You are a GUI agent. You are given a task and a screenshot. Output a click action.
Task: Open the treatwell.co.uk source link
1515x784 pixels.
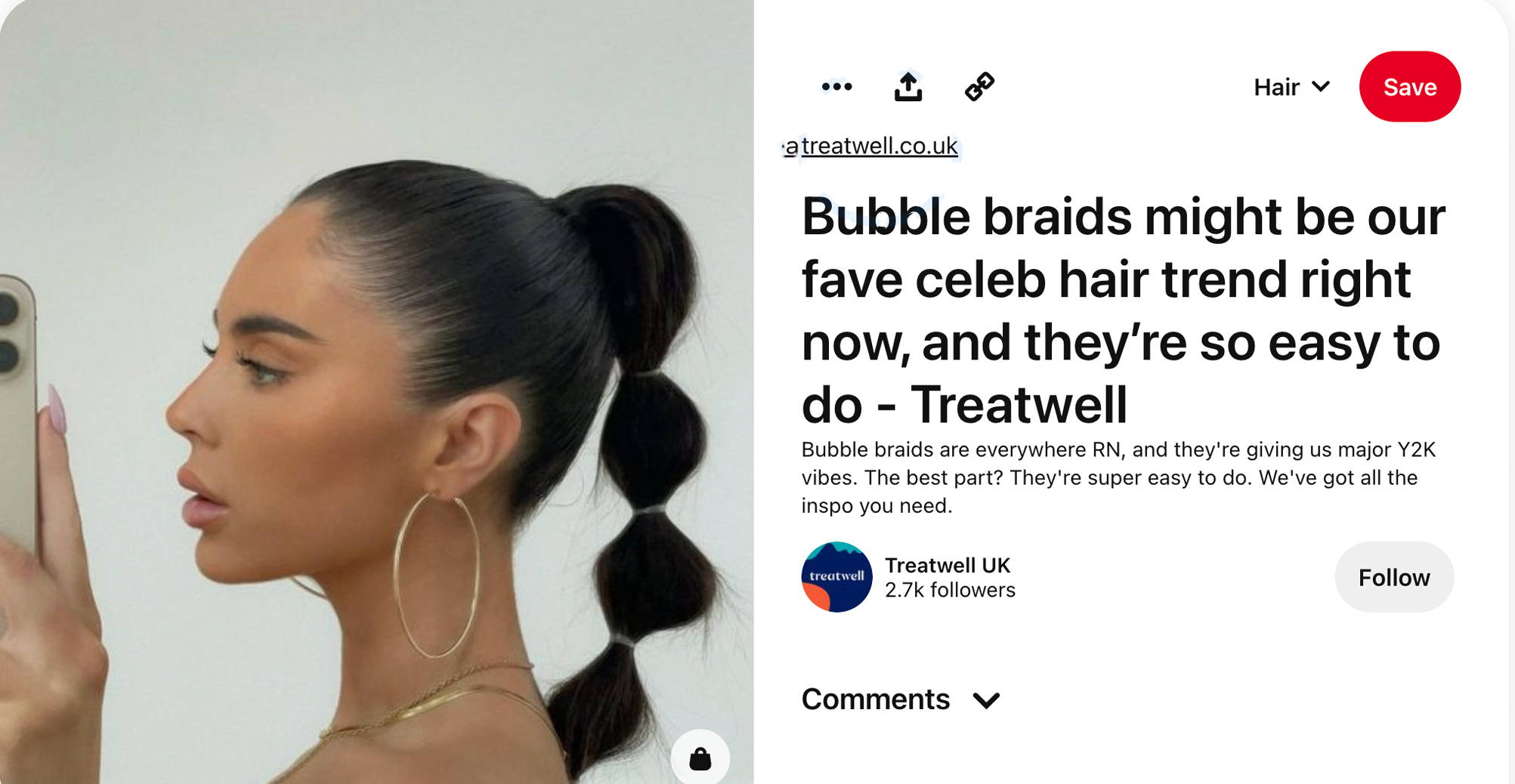pos(871,146)
